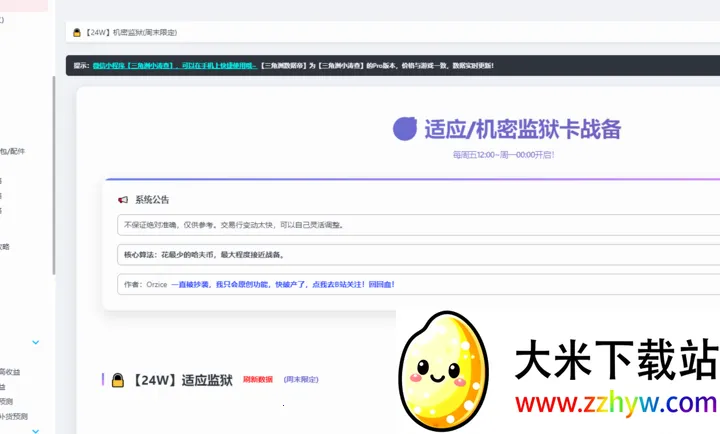Click the golden rice mascot logo
The width and height of the screenshot is (720, 434).
pos(445,371)
